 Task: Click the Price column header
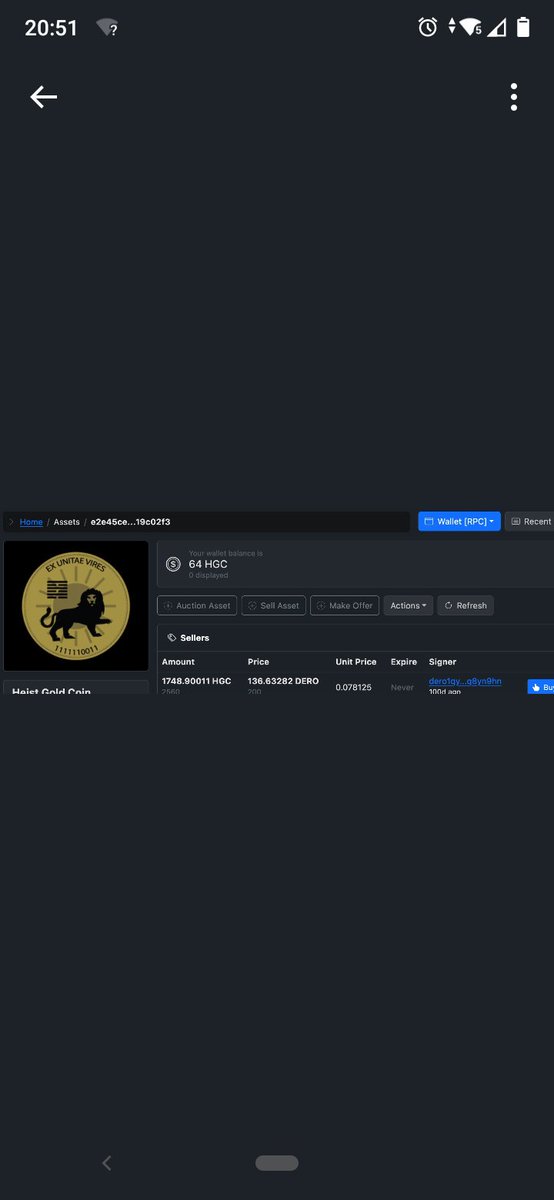pyautogui.click(x=258, y=662)
